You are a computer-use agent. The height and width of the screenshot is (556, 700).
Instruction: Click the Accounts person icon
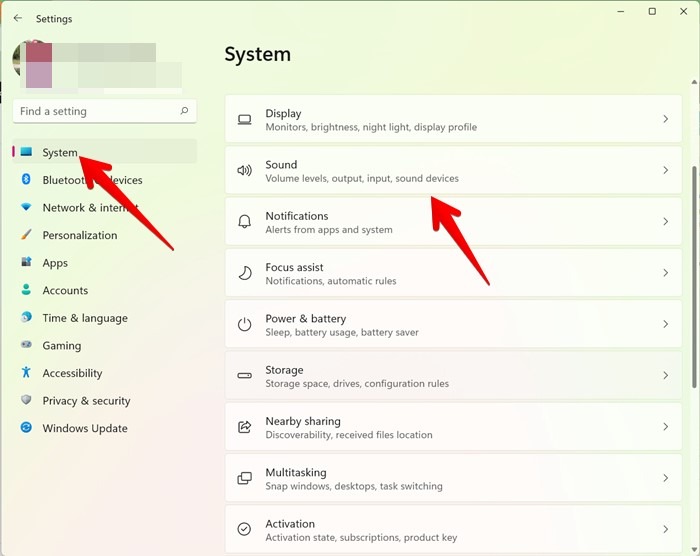[x=26, y=290]
